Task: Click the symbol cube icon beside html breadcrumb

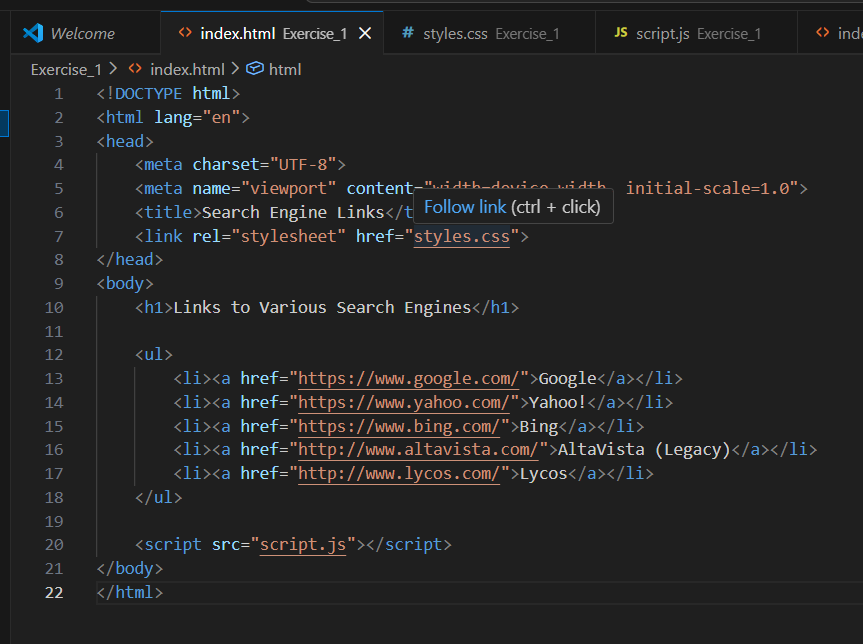Action: tap(254, 69)
